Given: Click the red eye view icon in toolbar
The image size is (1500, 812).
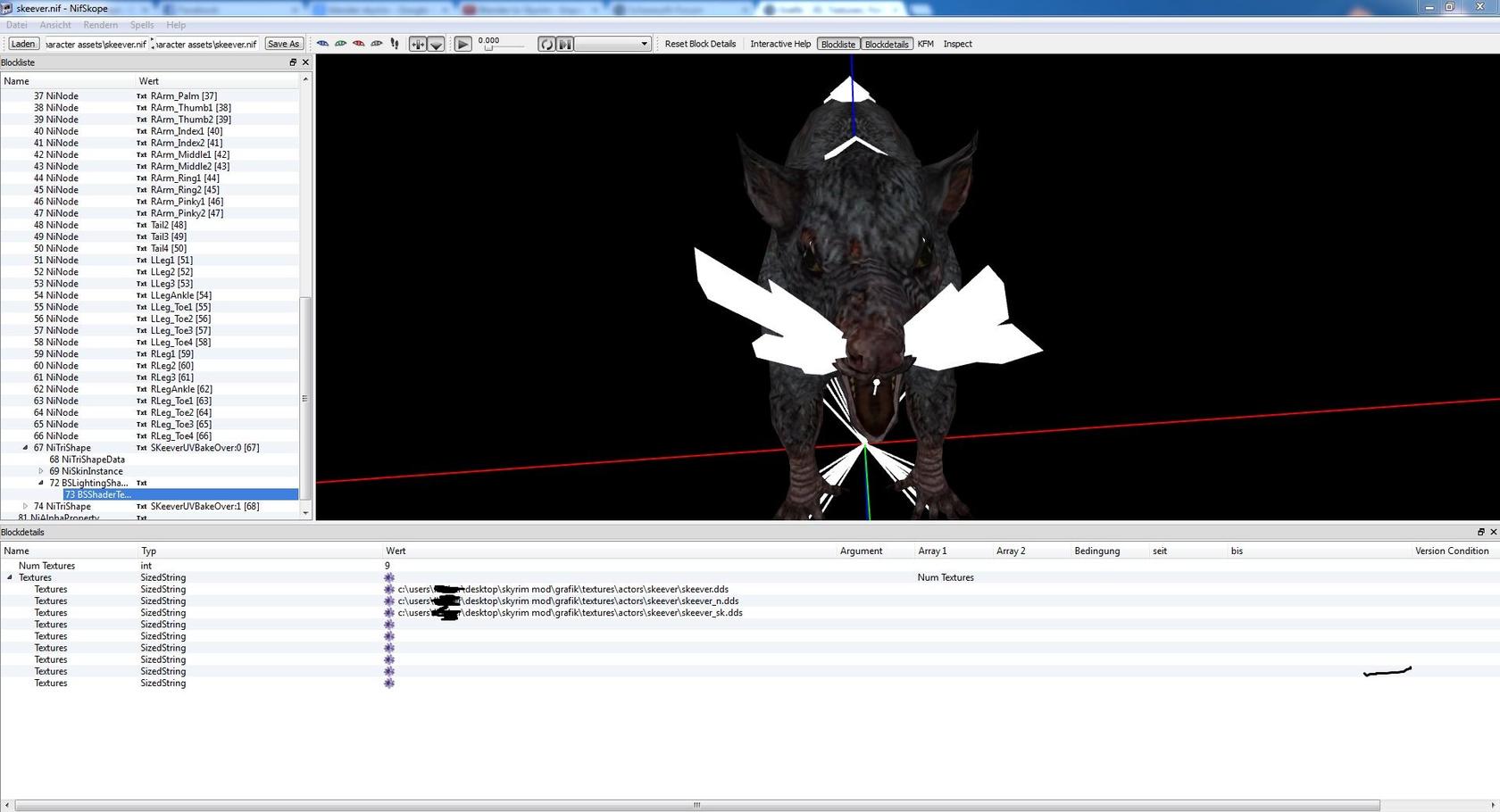Looking at the screenshot, I should pos(358,44).
